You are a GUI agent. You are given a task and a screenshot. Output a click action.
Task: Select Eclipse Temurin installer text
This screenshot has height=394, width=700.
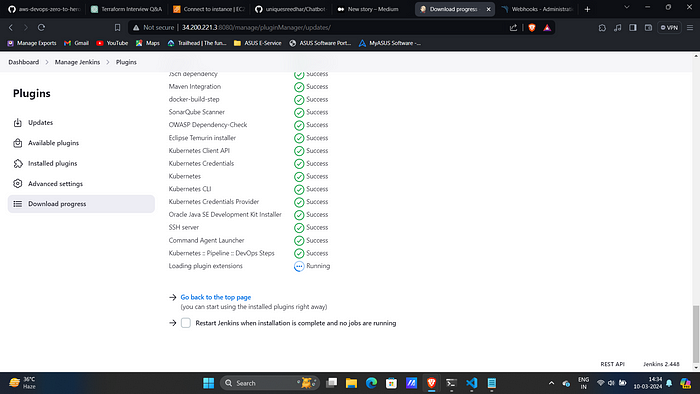point(202,138)
